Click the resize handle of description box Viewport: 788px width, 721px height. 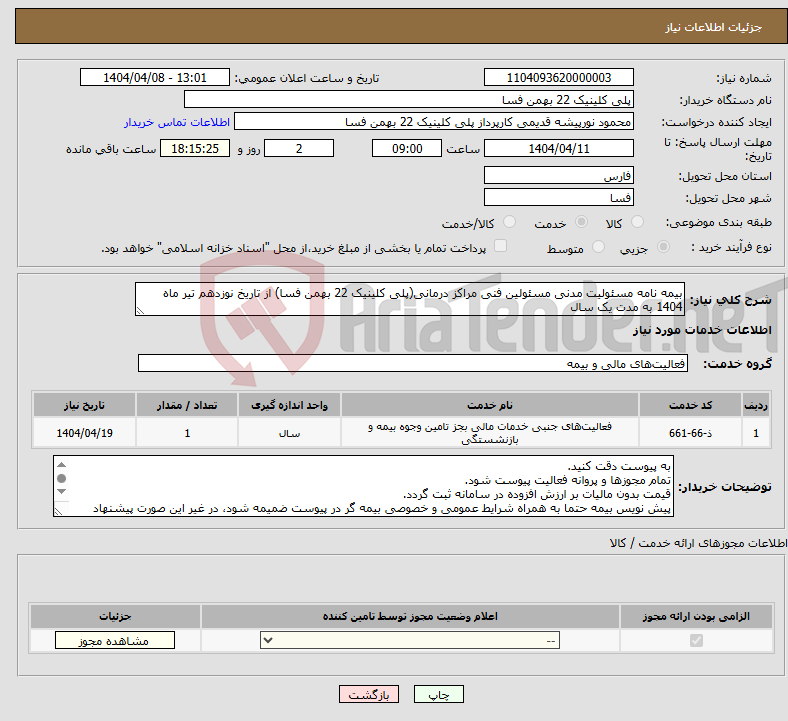pos(140,311)
